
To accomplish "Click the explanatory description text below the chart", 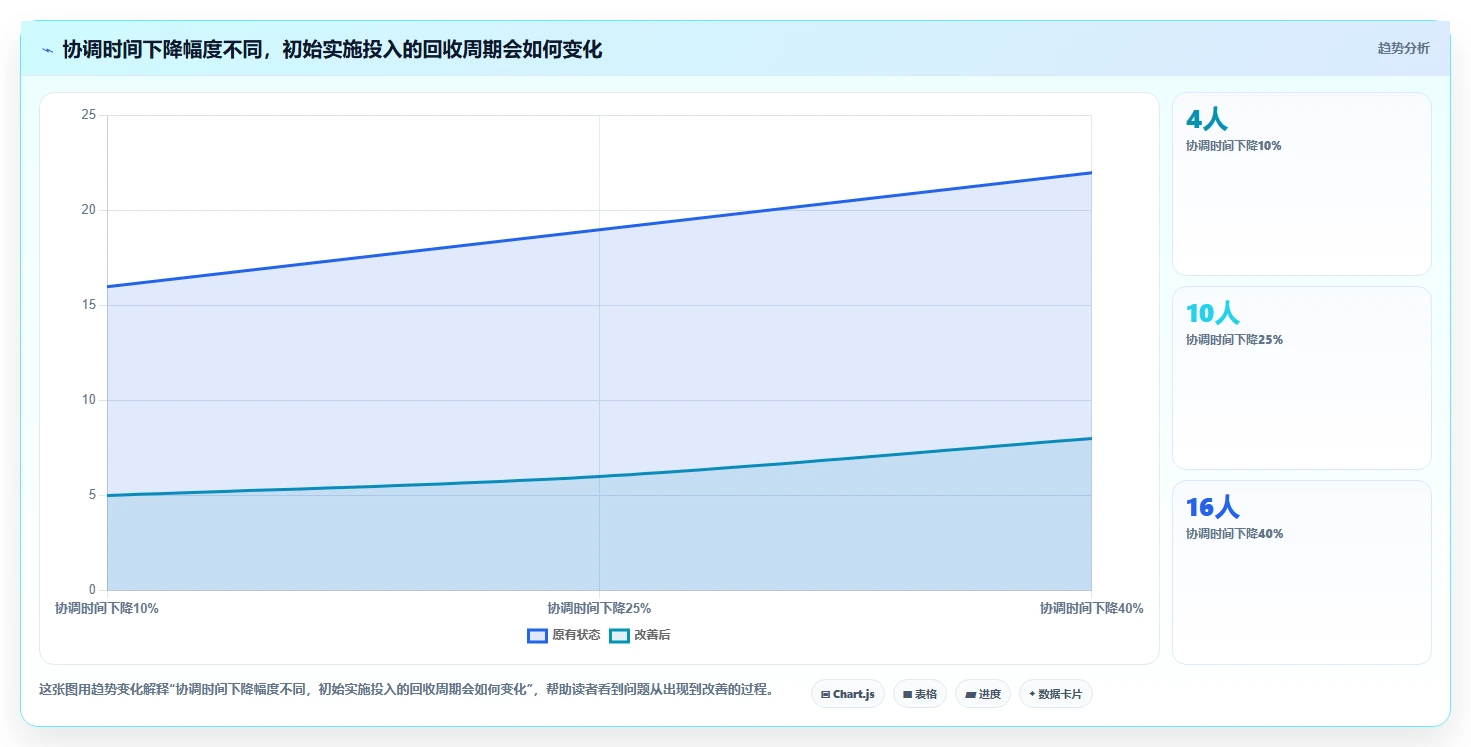I will pos(406,689).
